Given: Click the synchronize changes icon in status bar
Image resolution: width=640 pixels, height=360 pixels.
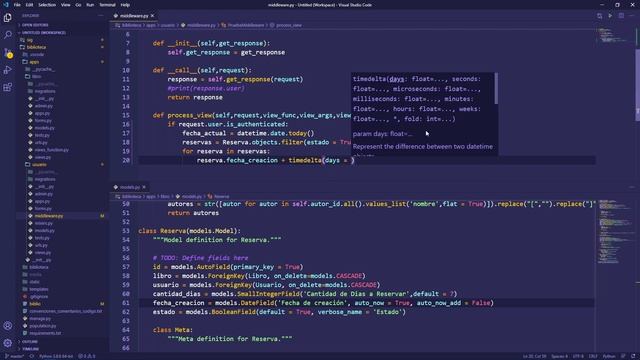Looking at the screenshot, I should [31, 356].
